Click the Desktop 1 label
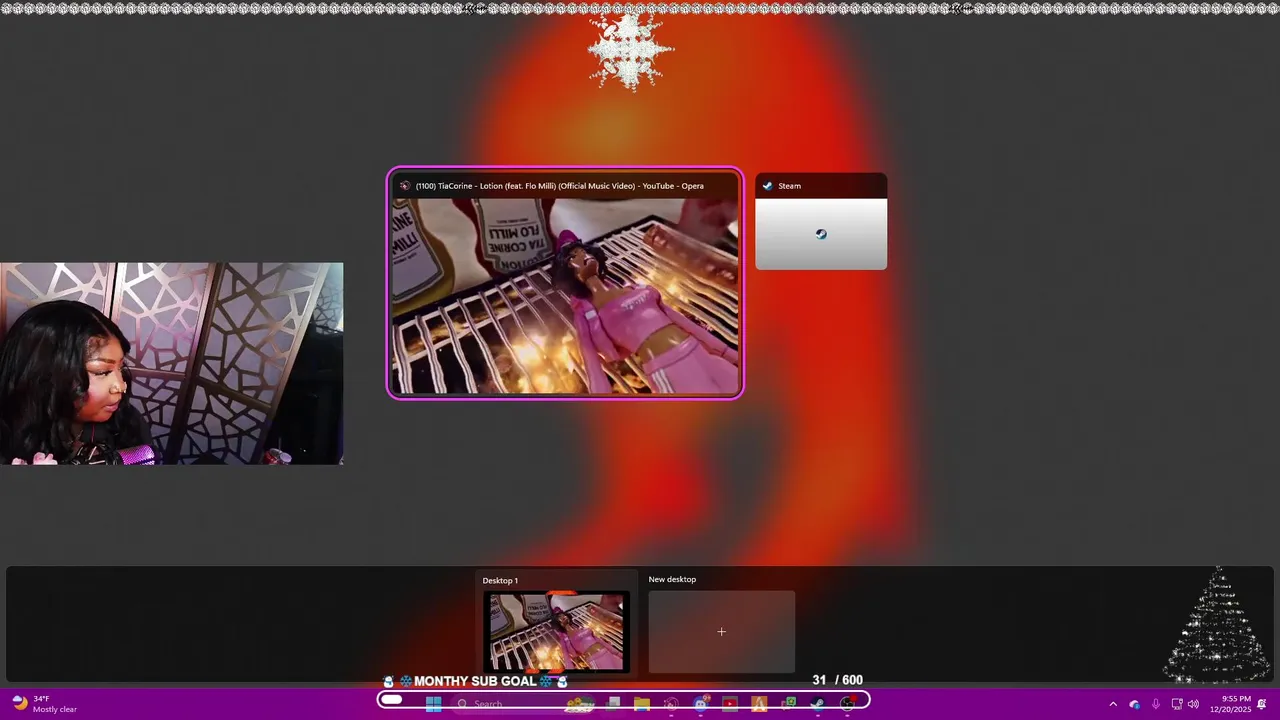 click(500, 580)
